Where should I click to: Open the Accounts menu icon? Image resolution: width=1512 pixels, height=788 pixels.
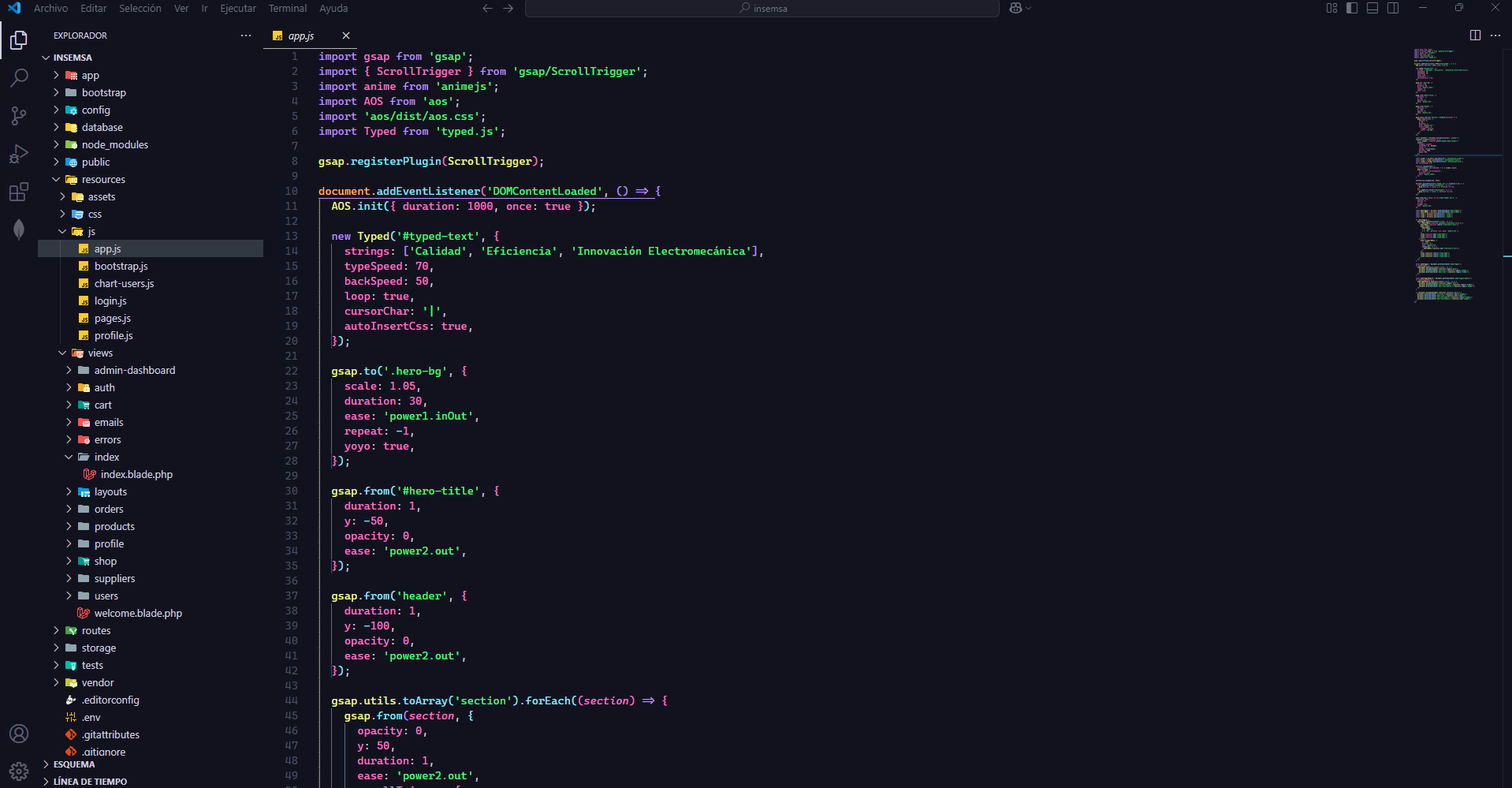coord(19,734)
